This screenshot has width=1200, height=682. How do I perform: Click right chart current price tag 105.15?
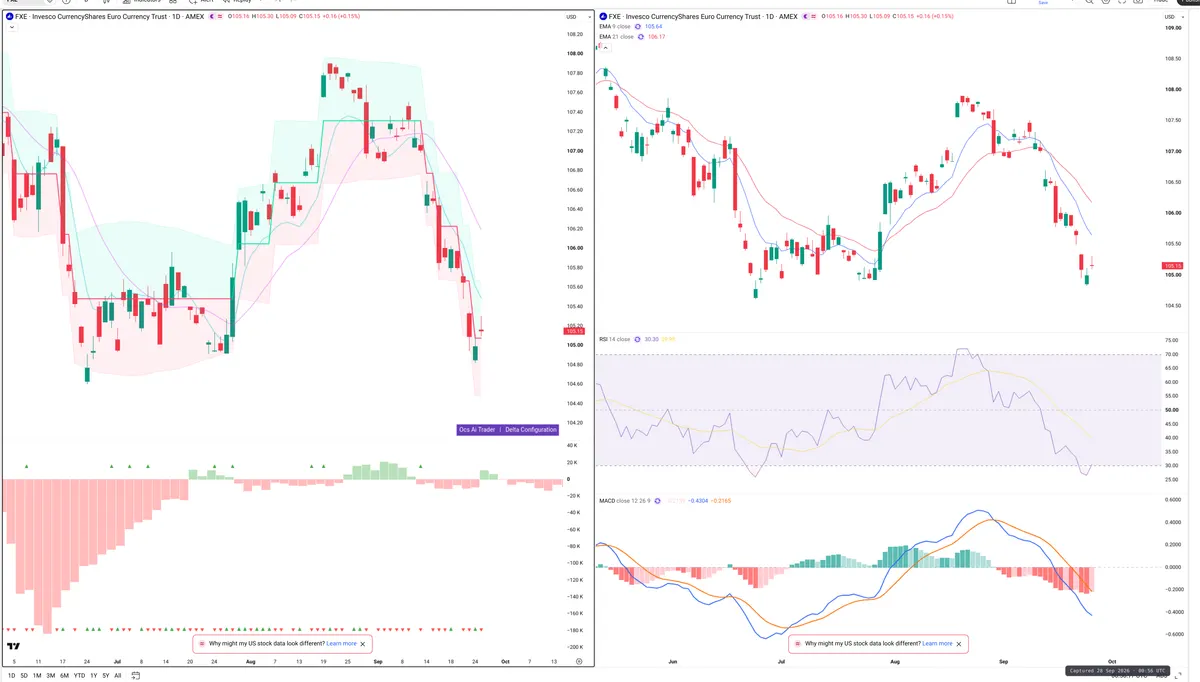tap(1173, 265)
